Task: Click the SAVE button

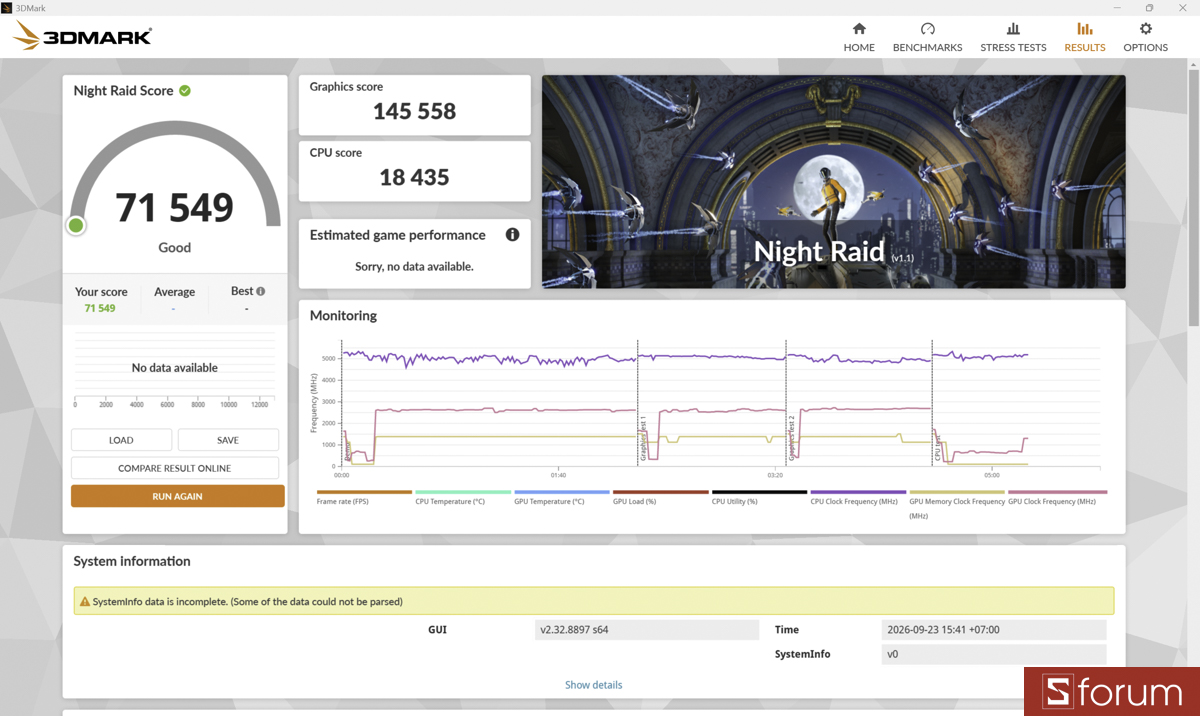Action: 228,440
